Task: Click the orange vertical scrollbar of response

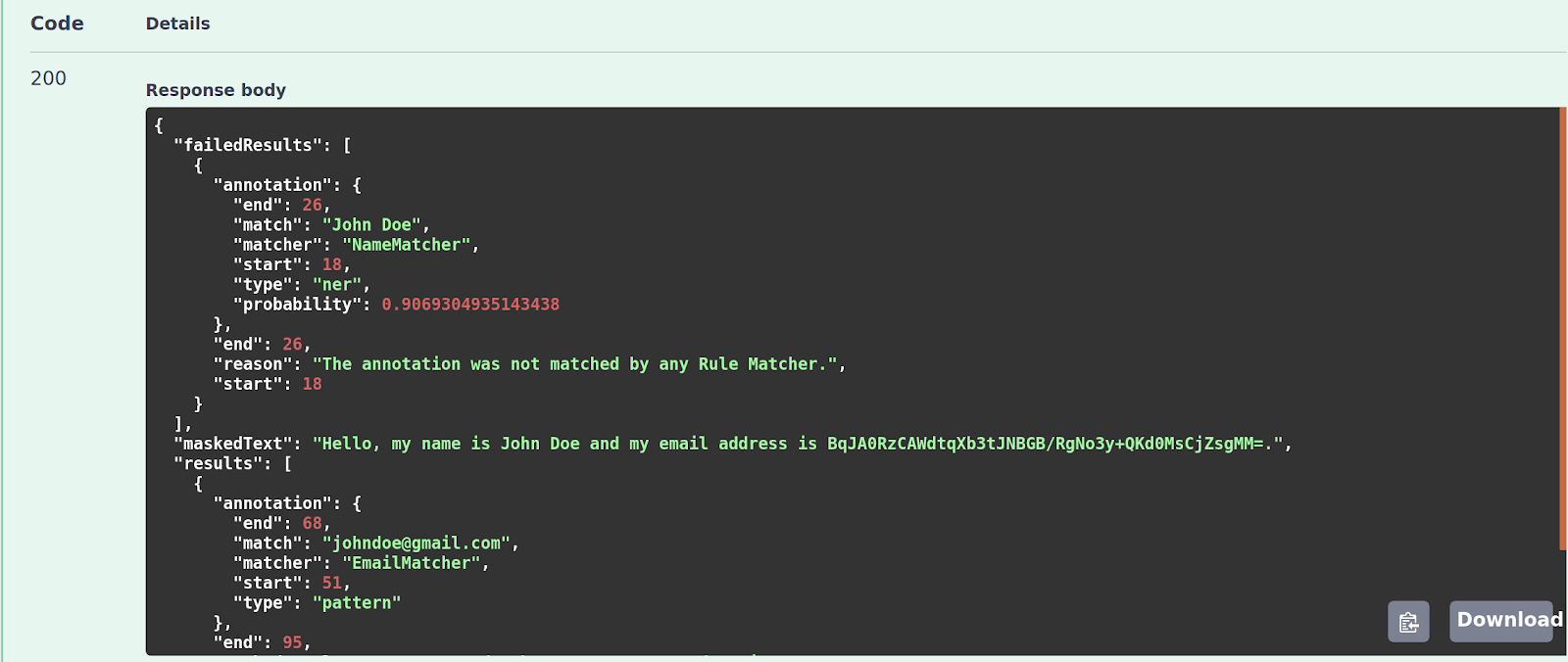Action: coord(1563,329)
